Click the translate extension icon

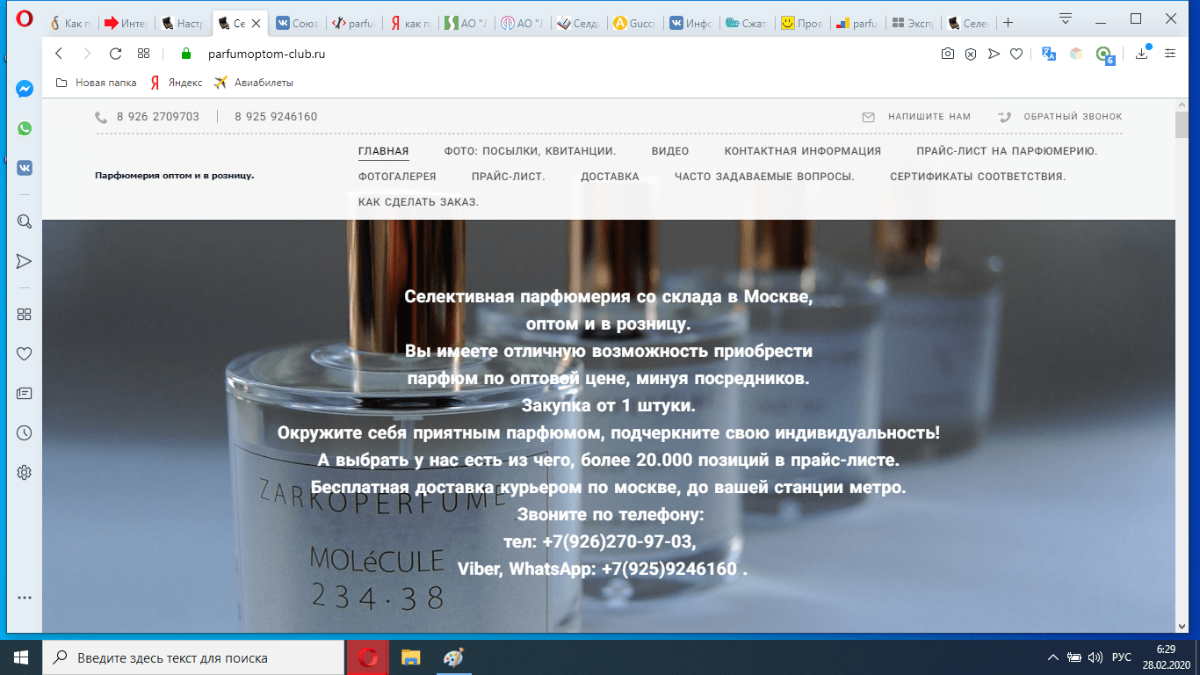click(x=1048, y=56)
